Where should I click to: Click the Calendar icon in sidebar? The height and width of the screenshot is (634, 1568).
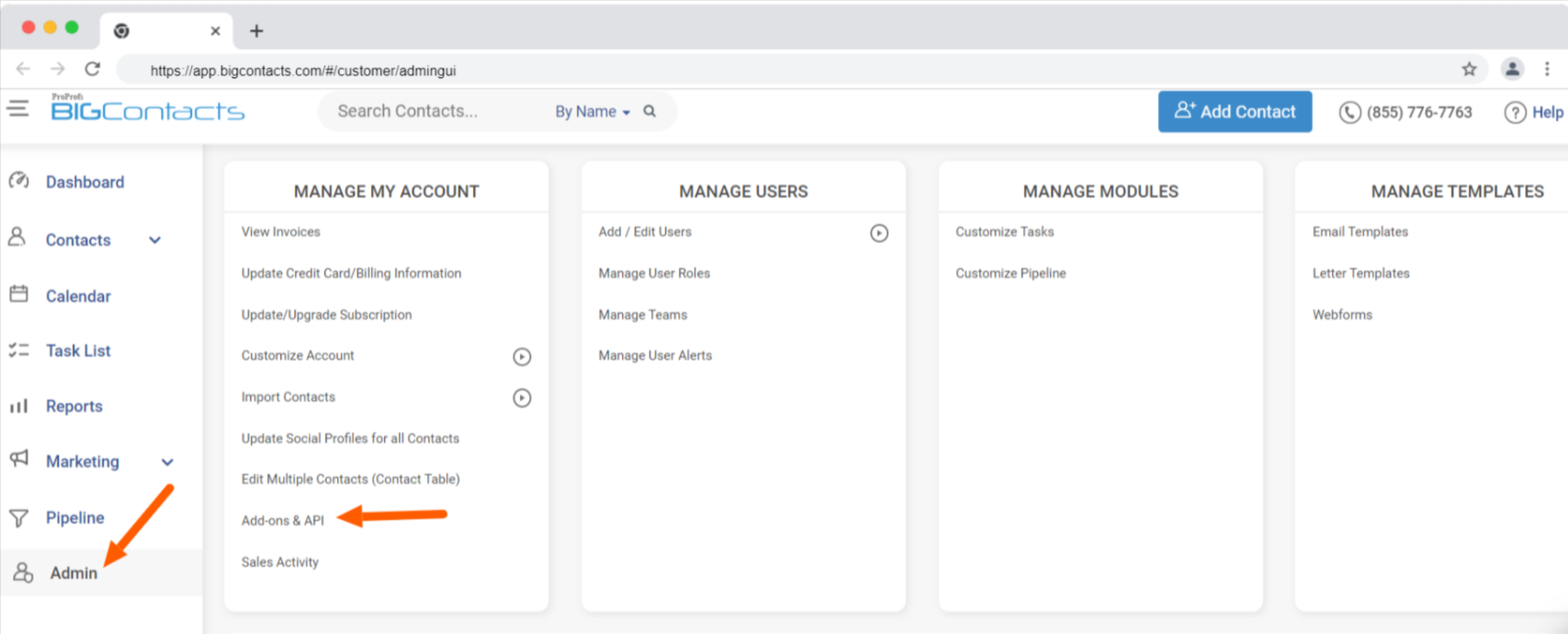click(x=18, y=295)
